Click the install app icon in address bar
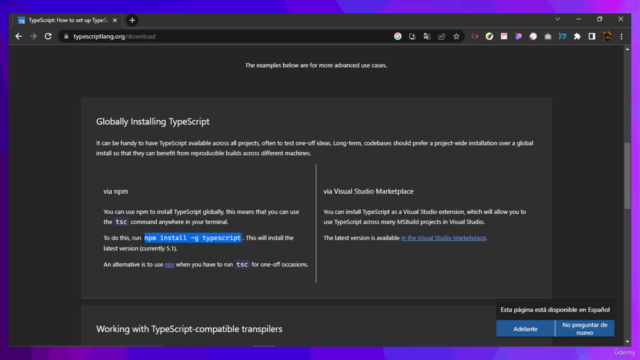 coord(412,36)
